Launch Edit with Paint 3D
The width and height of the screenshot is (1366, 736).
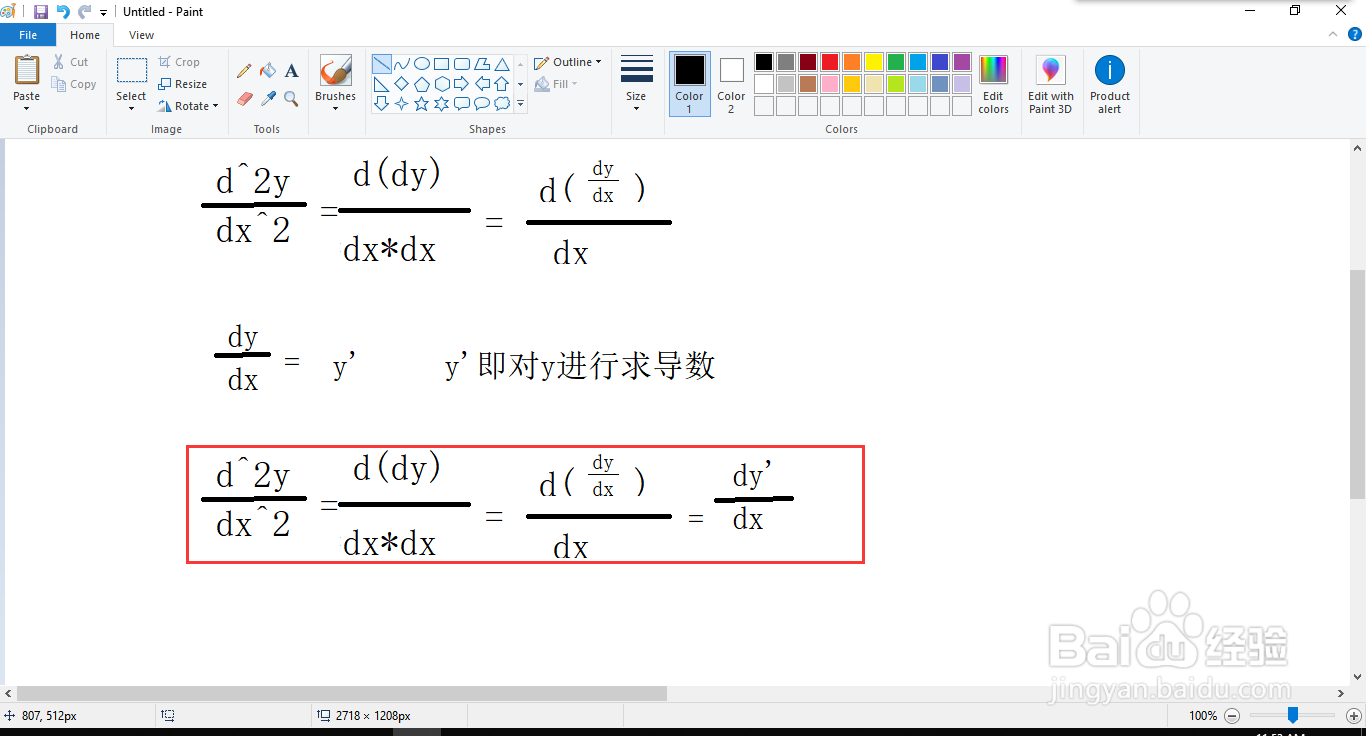coord(1050,84)
